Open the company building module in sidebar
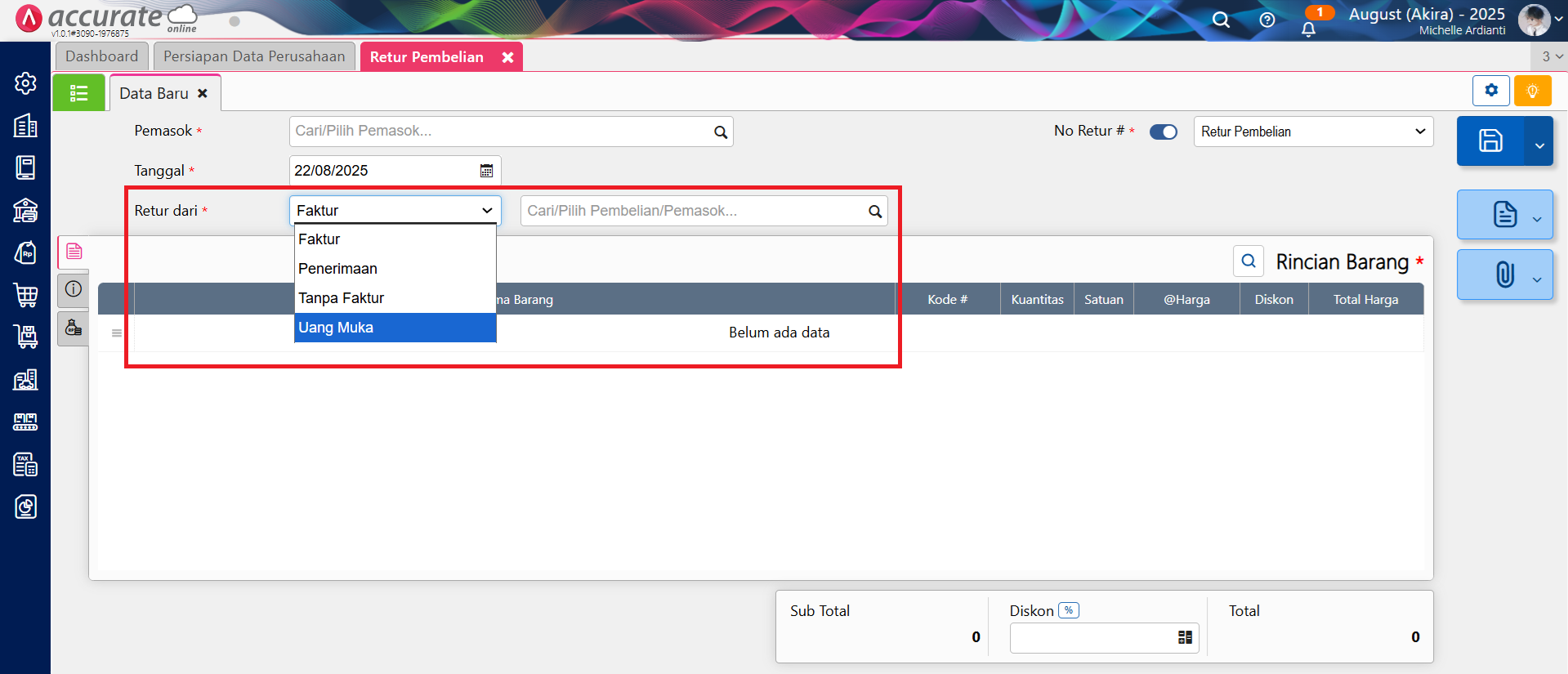 [25, 125]
